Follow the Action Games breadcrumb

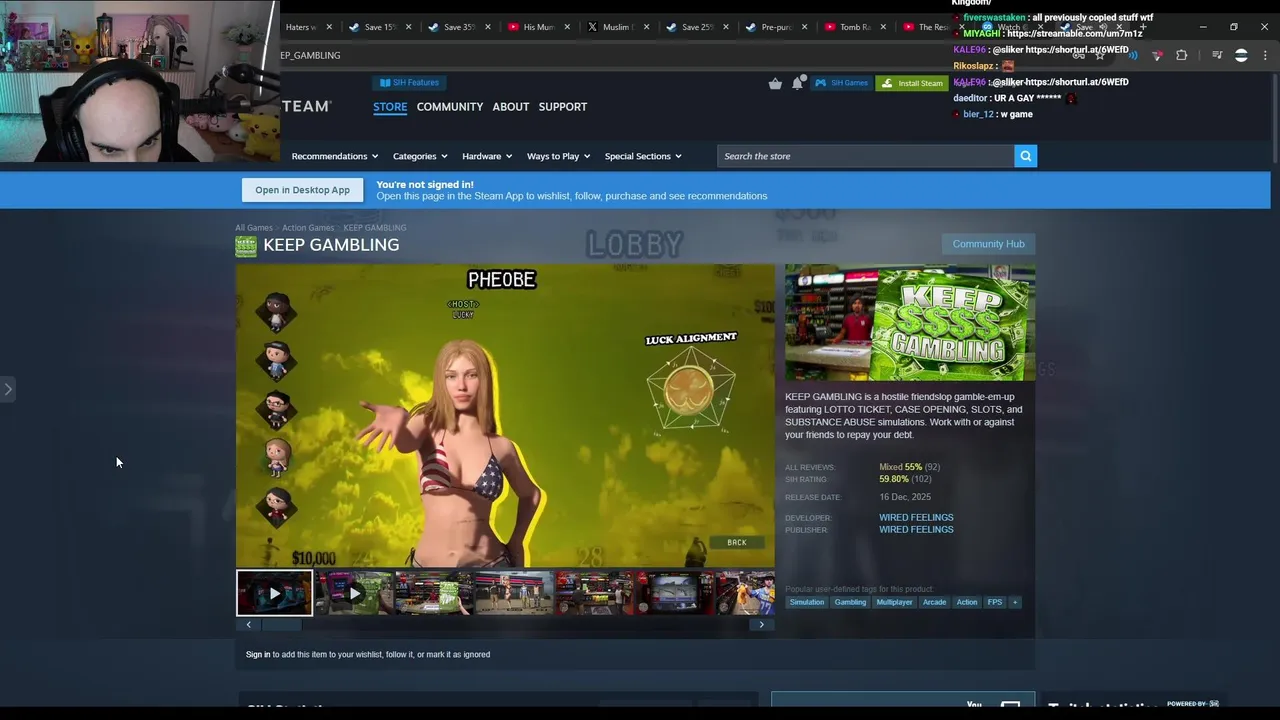pyautogui.click(x=308, y=228)
